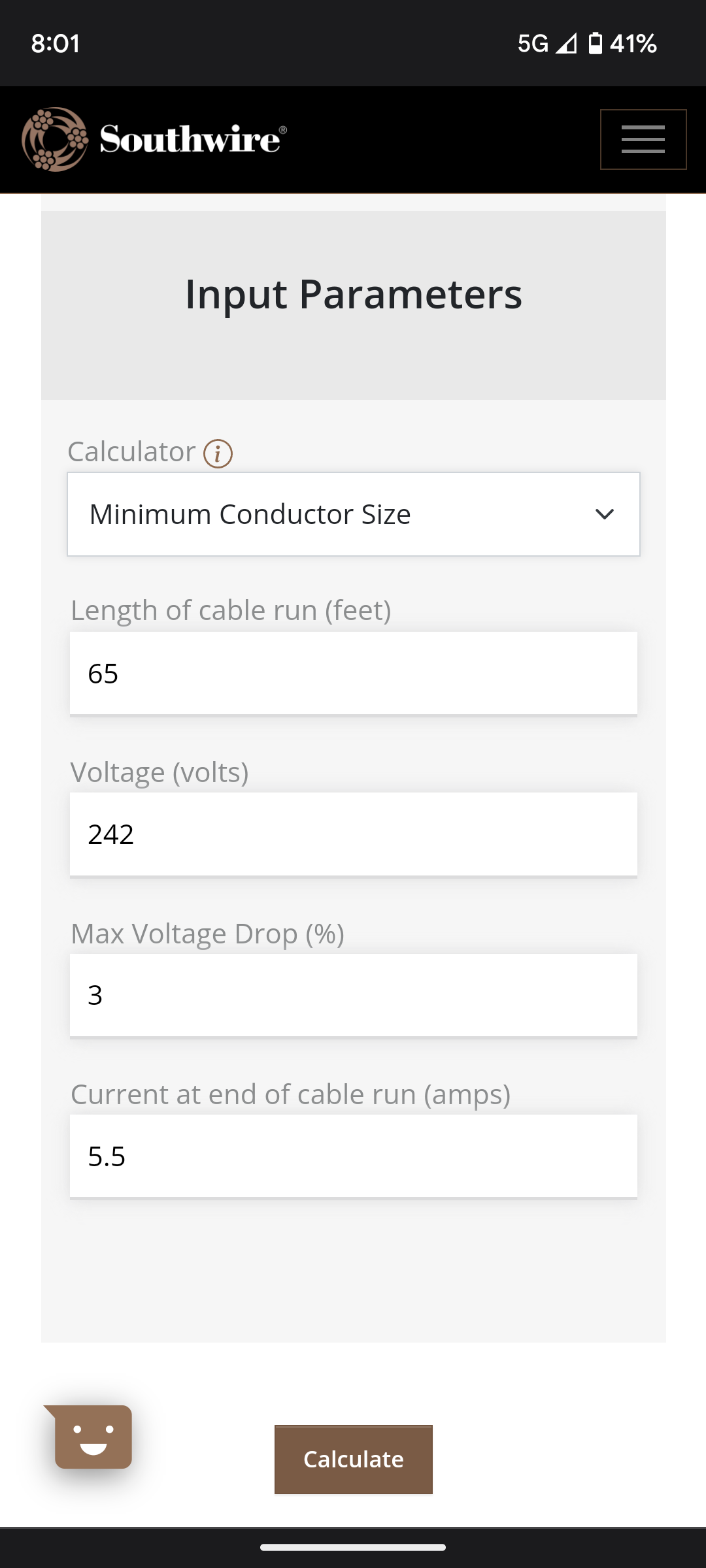Select the Minimum Conductor Size combo box
This screenshot has width=706, height=1568.
coord(354,514)
